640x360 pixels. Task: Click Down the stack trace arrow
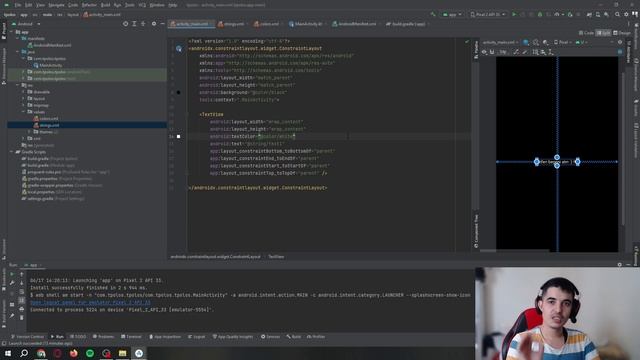click(x=22, y=283)
